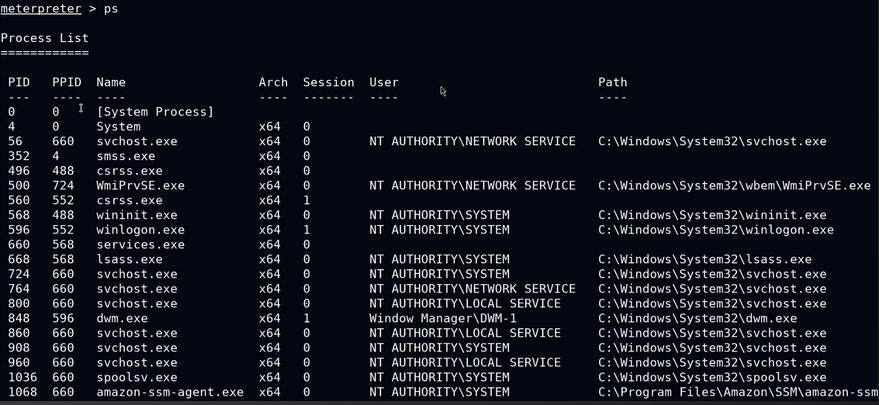
Task: Select the PPID column header
Action: pyautogui.click(x=67, y=82)
